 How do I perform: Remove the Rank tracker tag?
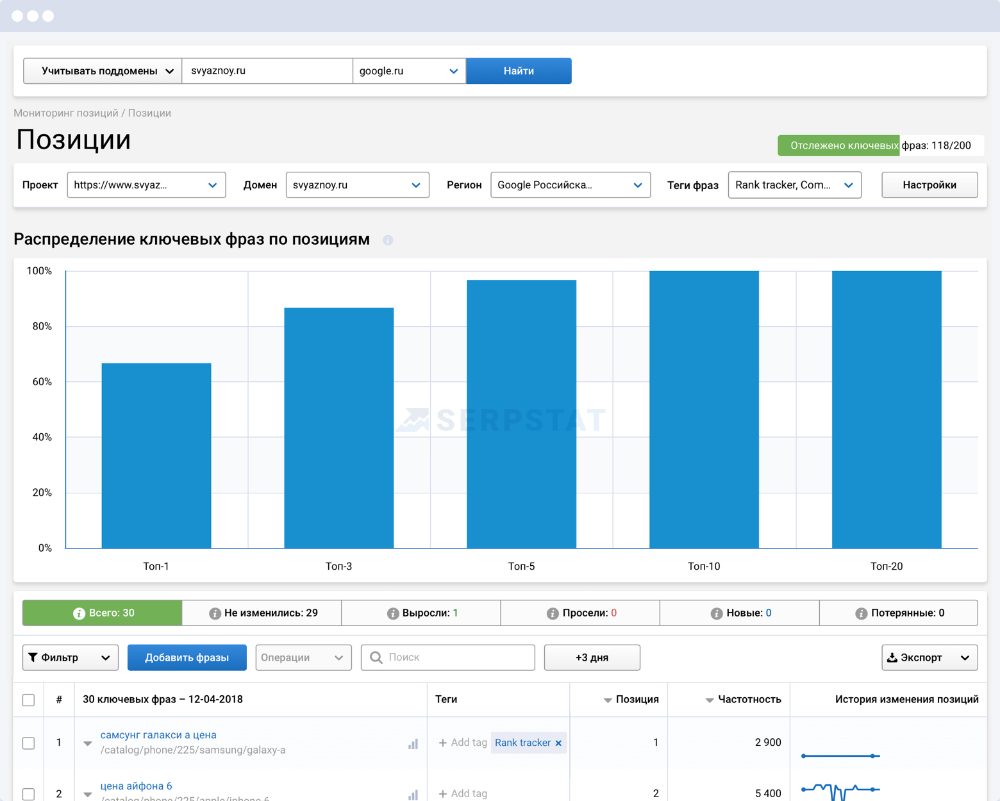(559, 743)
